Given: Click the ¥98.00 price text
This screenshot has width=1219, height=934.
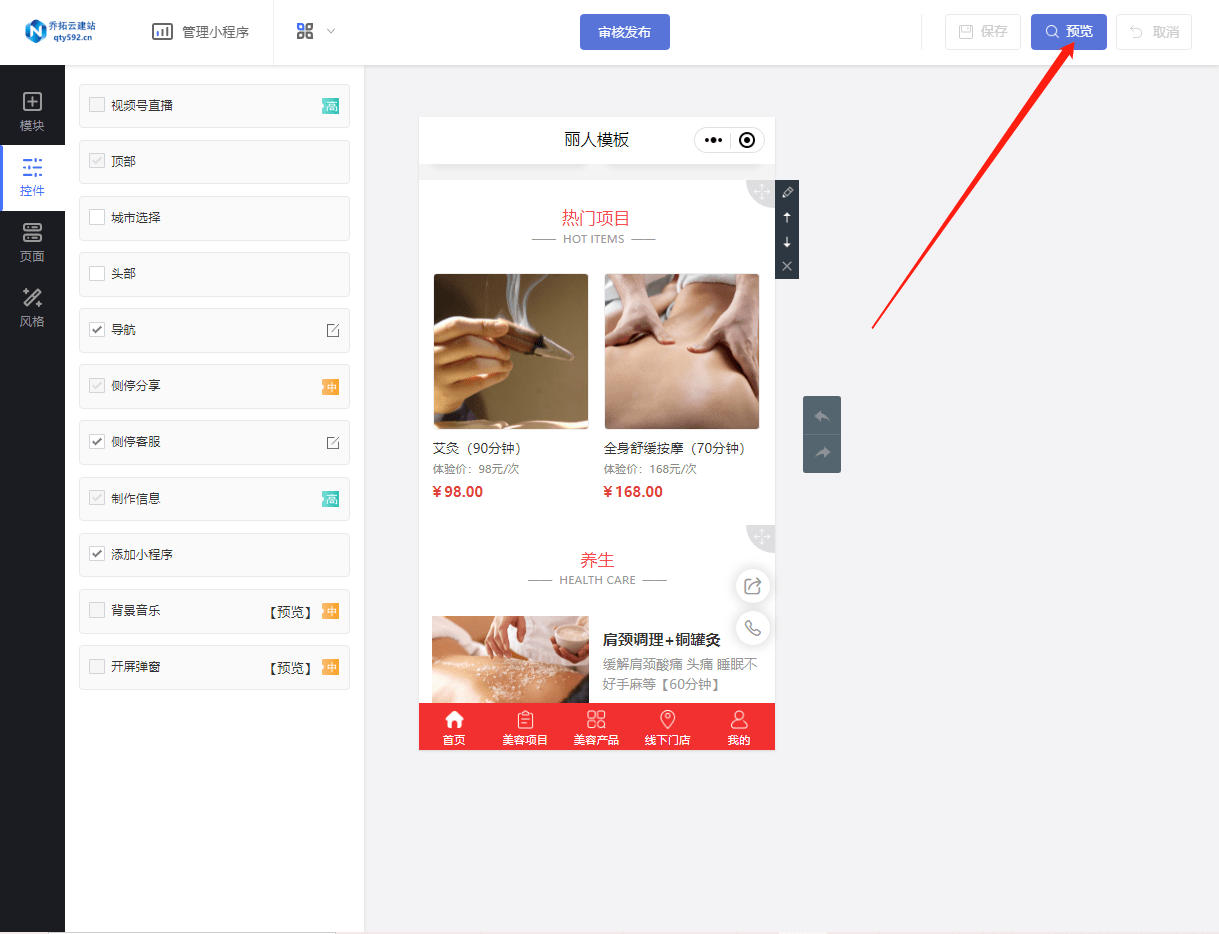Looking at the screenshot, I should (458, 492).
